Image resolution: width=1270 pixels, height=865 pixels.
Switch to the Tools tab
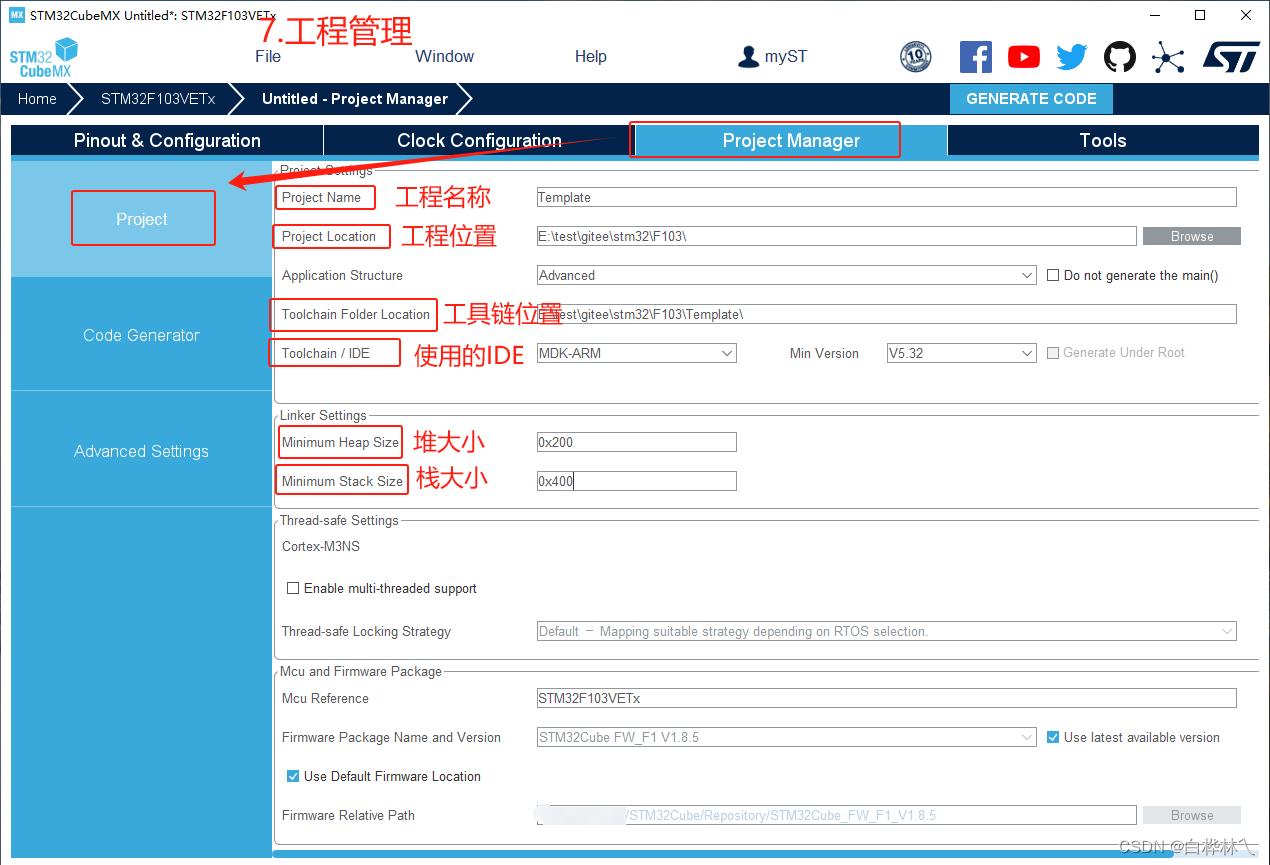tap(1103, 141)
